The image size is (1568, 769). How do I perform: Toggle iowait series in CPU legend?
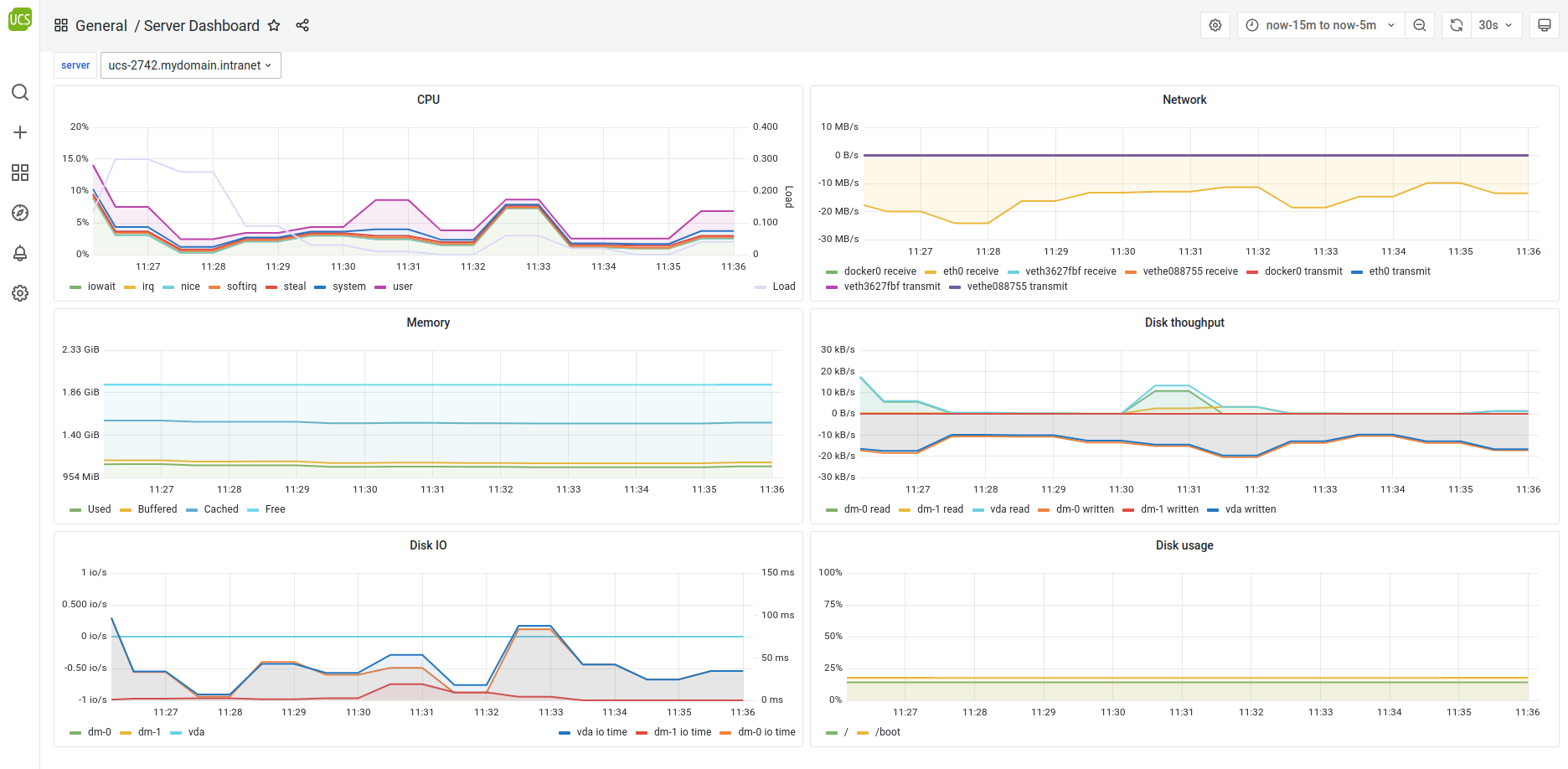click(x=101, y=286)
